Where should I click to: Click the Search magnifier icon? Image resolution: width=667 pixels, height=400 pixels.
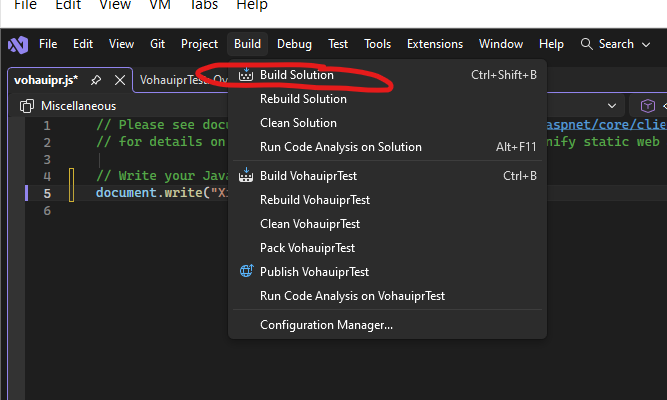pos(586,44)
